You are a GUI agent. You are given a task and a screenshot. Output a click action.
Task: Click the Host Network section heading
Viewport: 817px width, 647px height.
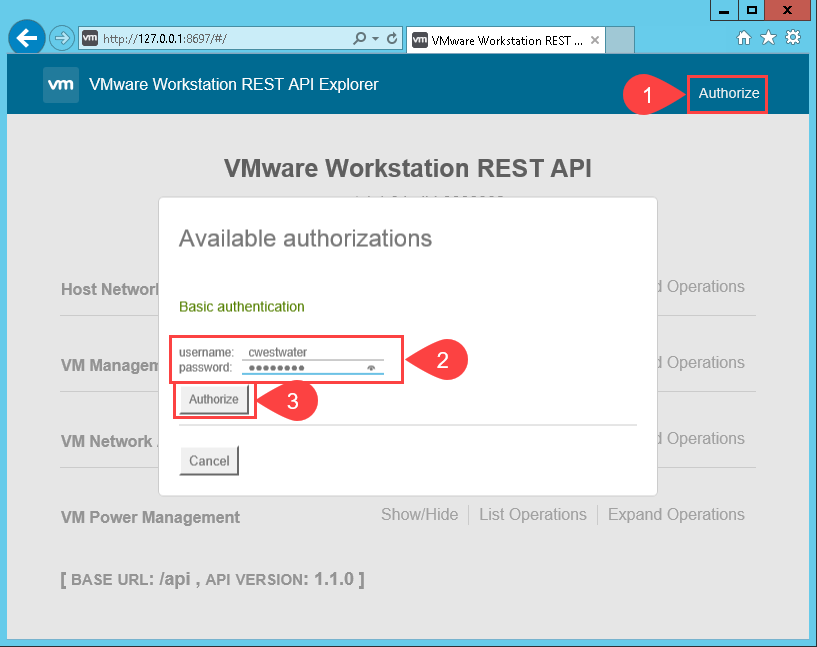[110, 289]
